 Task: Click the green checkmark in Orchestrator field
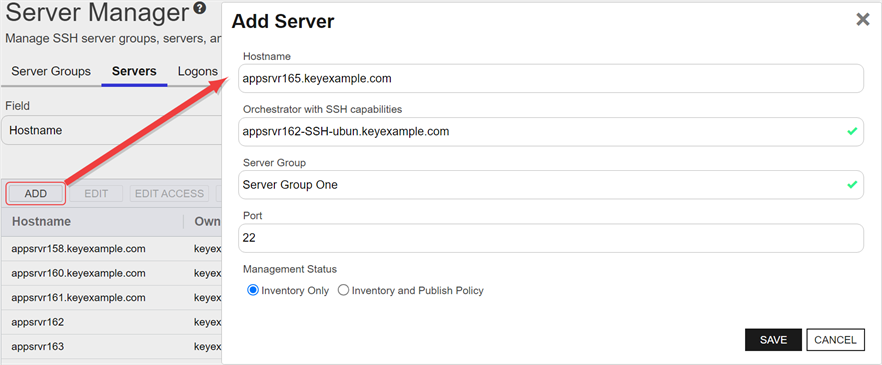coord(852,132)
